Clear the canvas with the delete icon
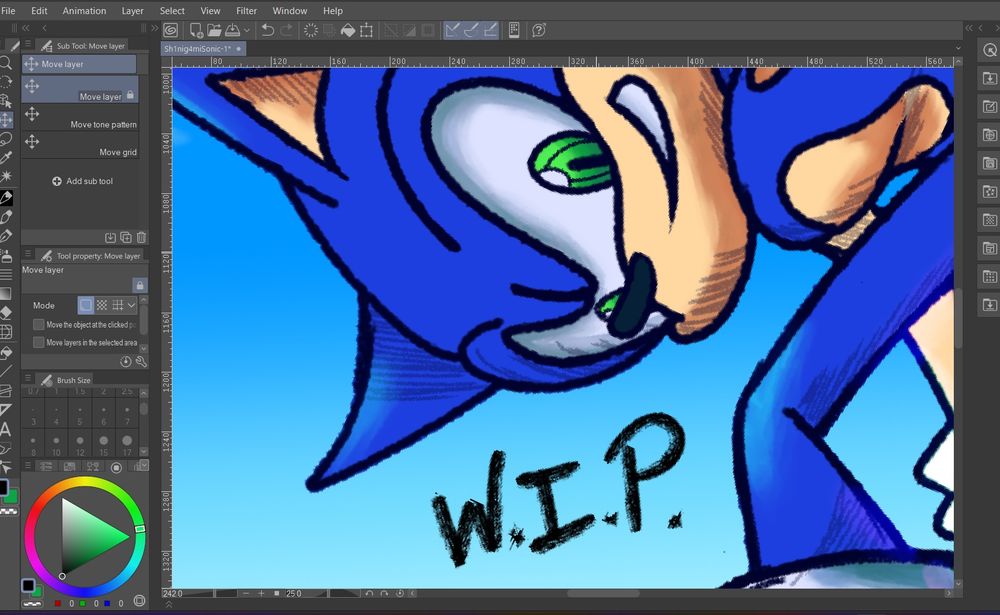 click(311, 30)
